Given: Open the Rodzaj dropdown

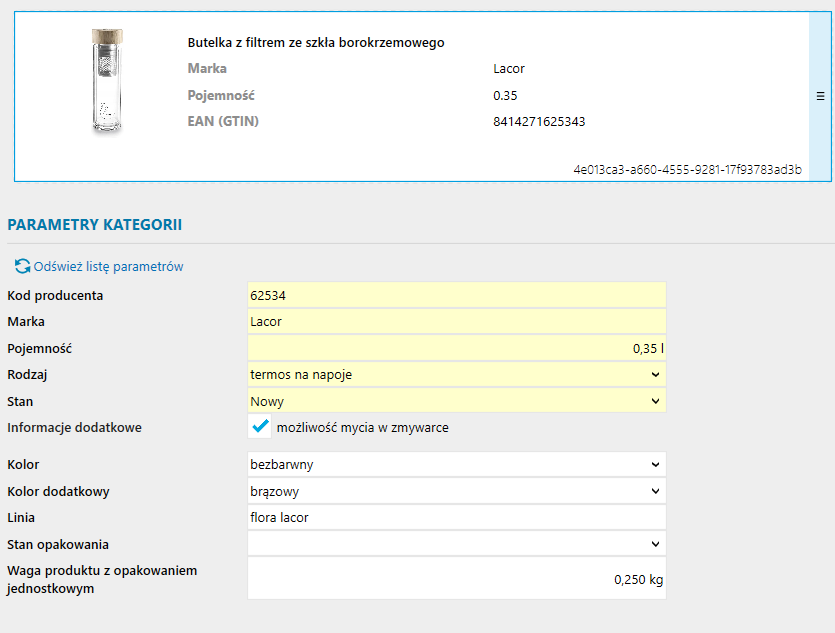Looking at the screenshot, I should (456, 374).
